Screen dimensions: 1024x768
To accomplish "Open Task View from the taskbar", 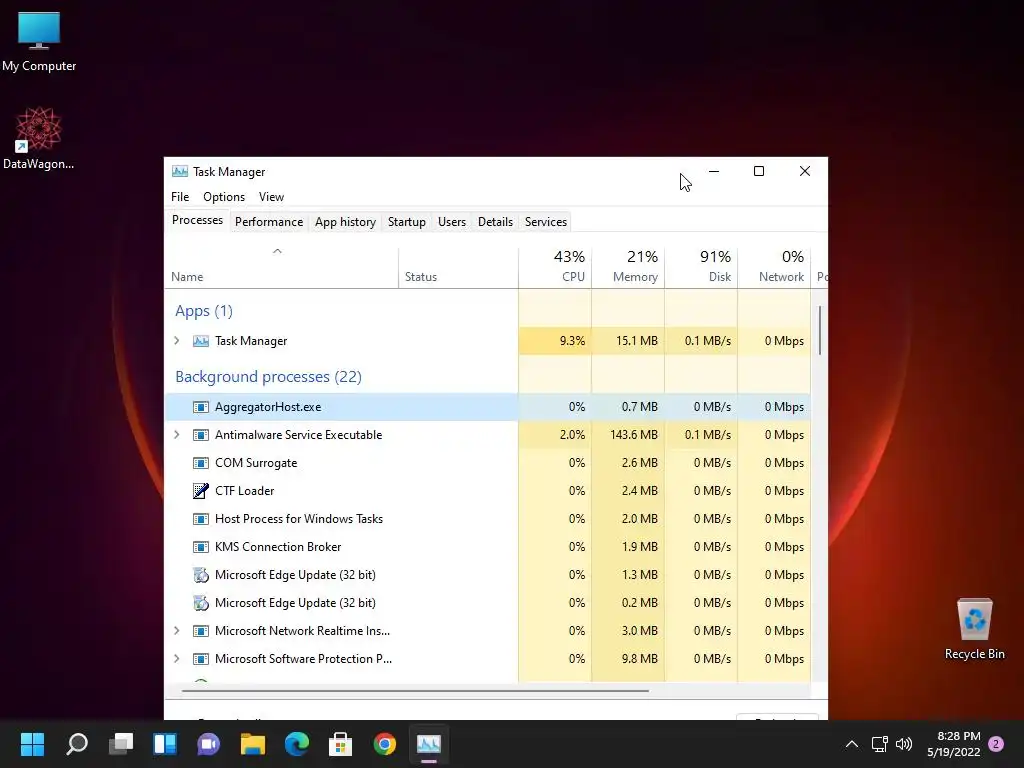I will click(x=121, y=744).
